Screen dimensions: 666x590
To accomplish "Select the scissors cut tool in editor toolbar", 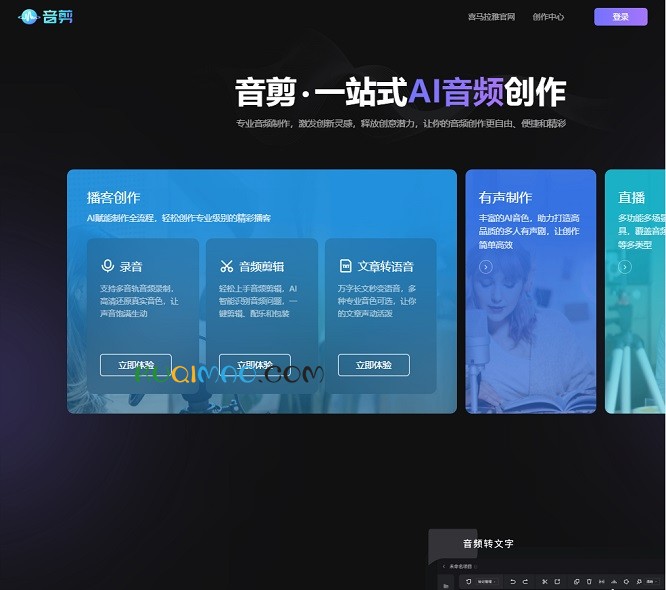I will click(545, 582).
